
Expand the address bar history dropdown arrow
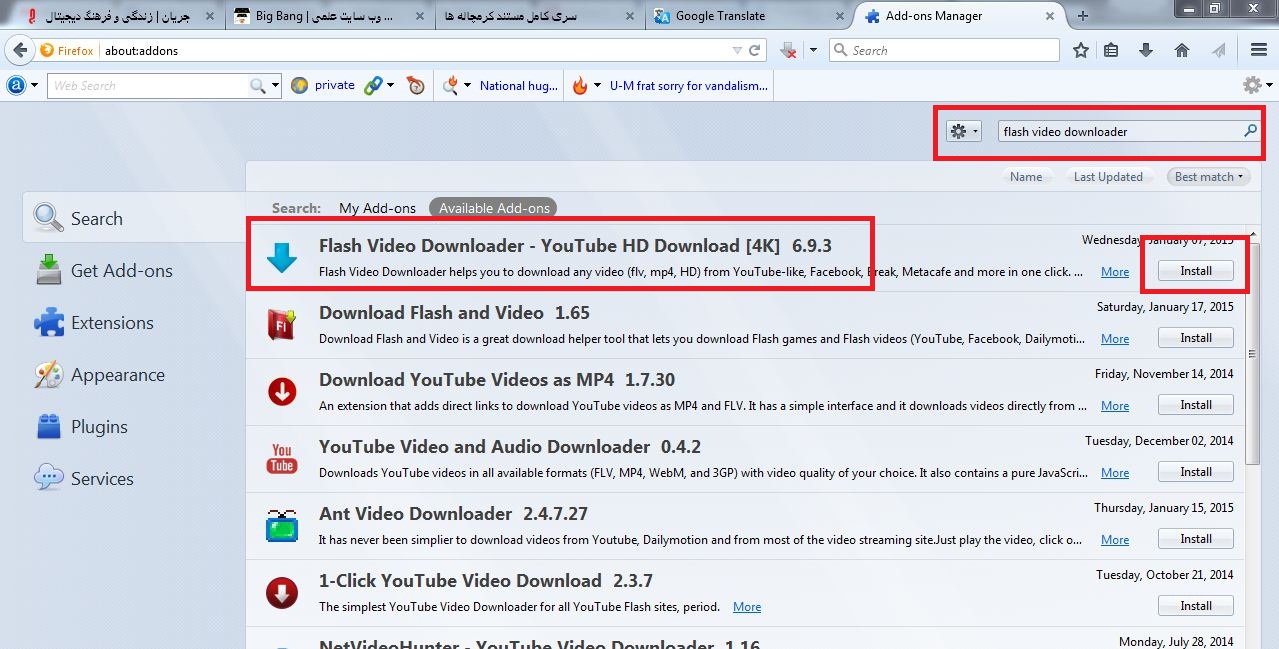tap(737, 50)
